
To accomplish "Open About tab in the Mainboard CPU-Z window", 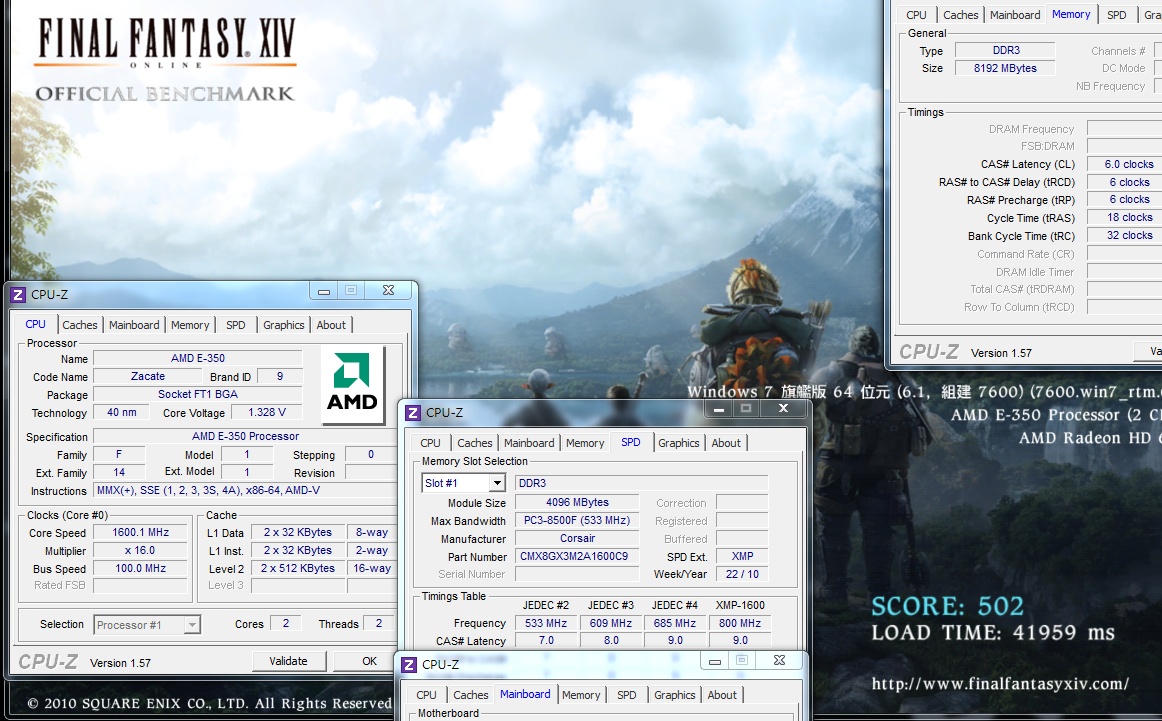I will pos(723,694).
